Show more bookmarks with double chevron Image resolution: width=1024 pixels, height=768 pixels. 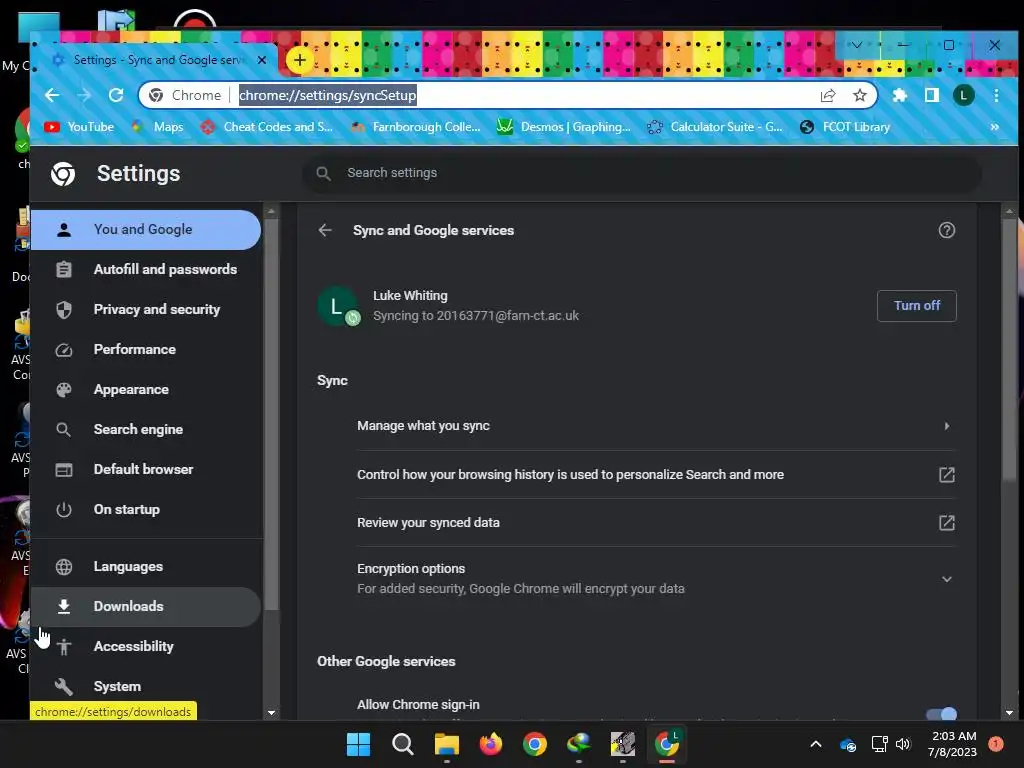994,127
